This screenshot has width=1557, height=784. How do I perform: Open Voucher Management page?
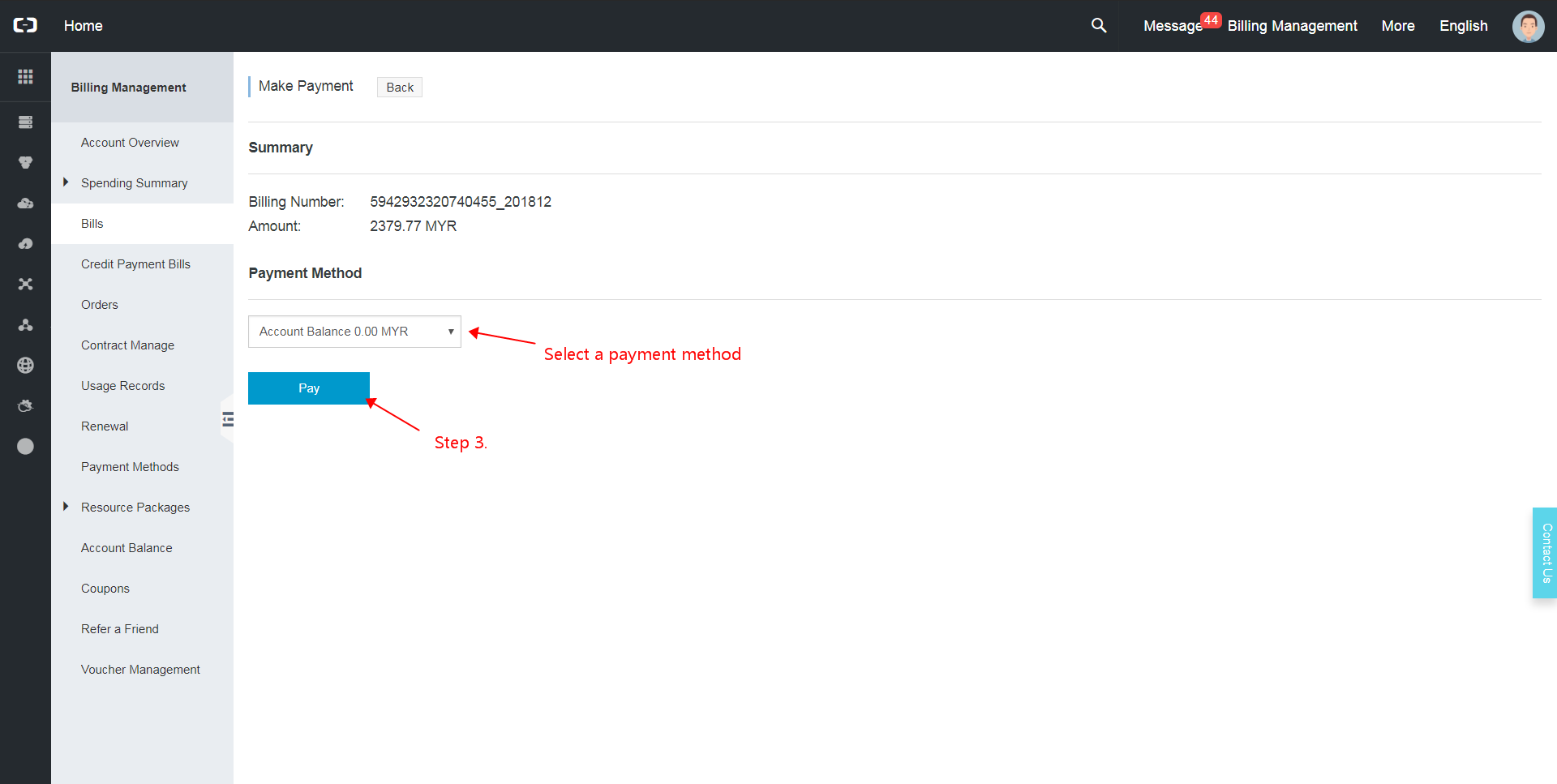[140, 670]
